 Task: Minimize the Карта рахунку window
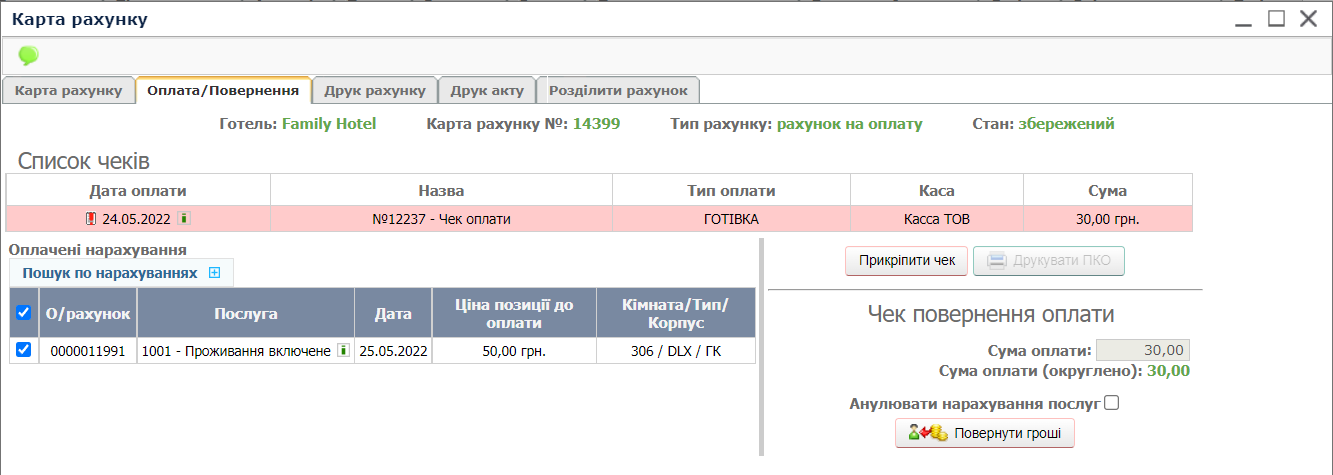coord(1243,20)
